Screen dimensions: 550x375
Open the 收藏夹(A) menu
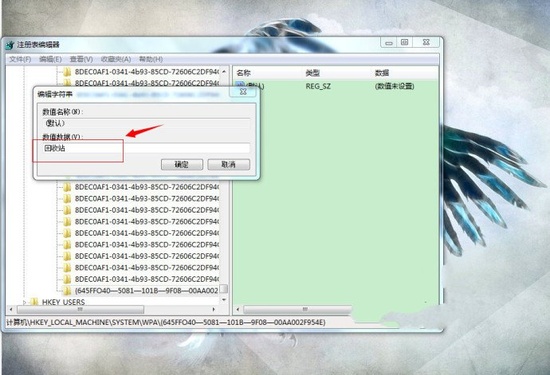click(x=116, y=59)
